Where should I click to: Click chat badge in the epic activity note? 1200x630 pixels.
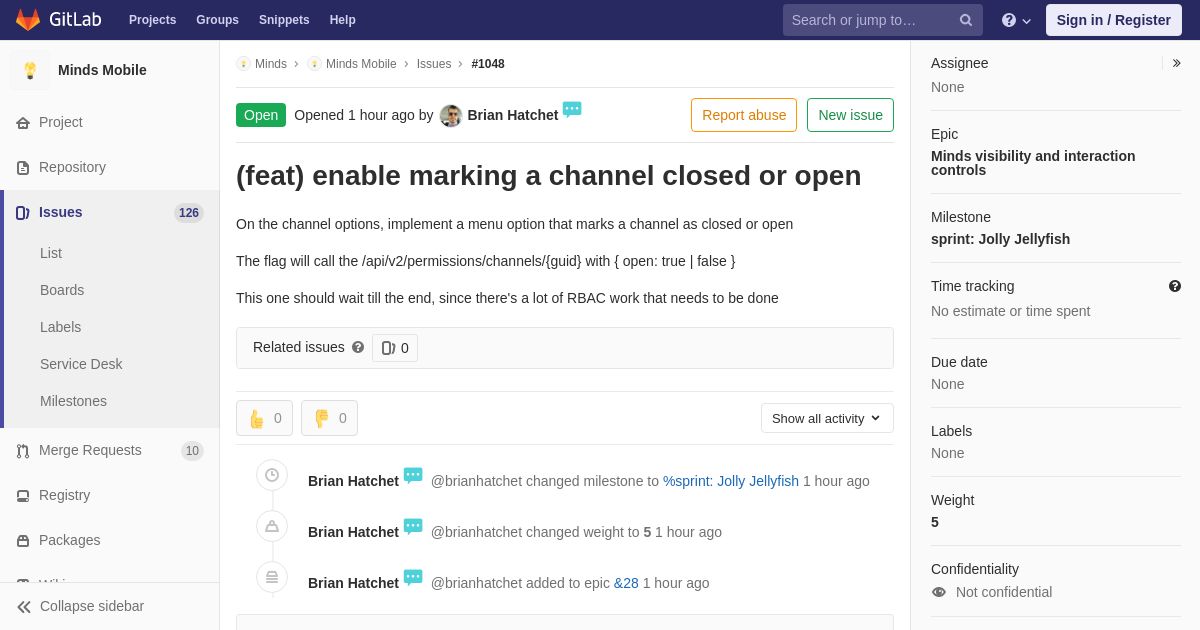click(413, 577)
